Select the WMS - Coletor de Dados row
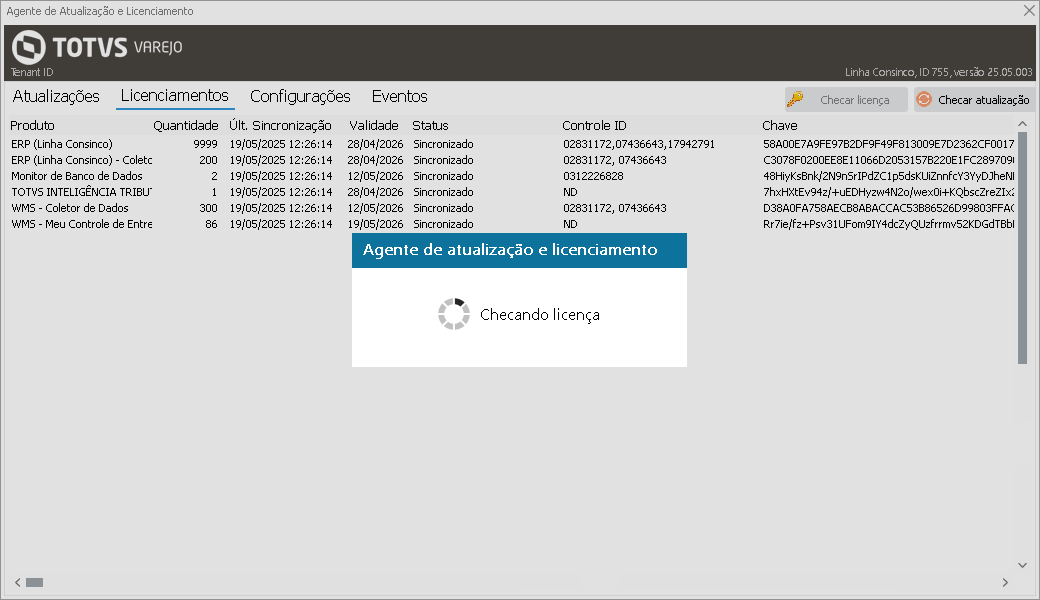The height and width of the screenshot is (600, 1040). 512,208
